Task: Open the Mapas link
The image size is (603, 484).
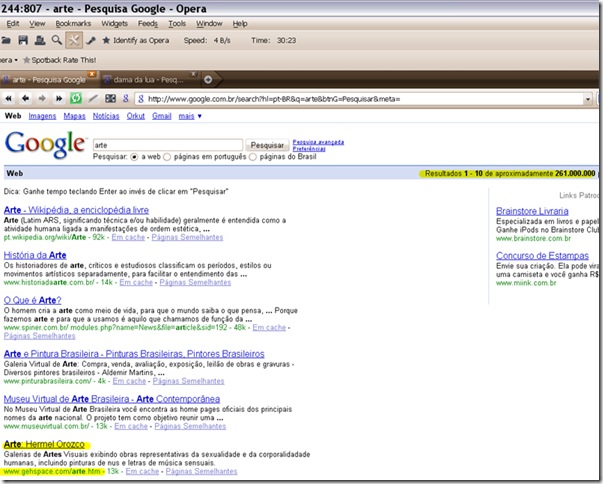Action: coord(75,116)
